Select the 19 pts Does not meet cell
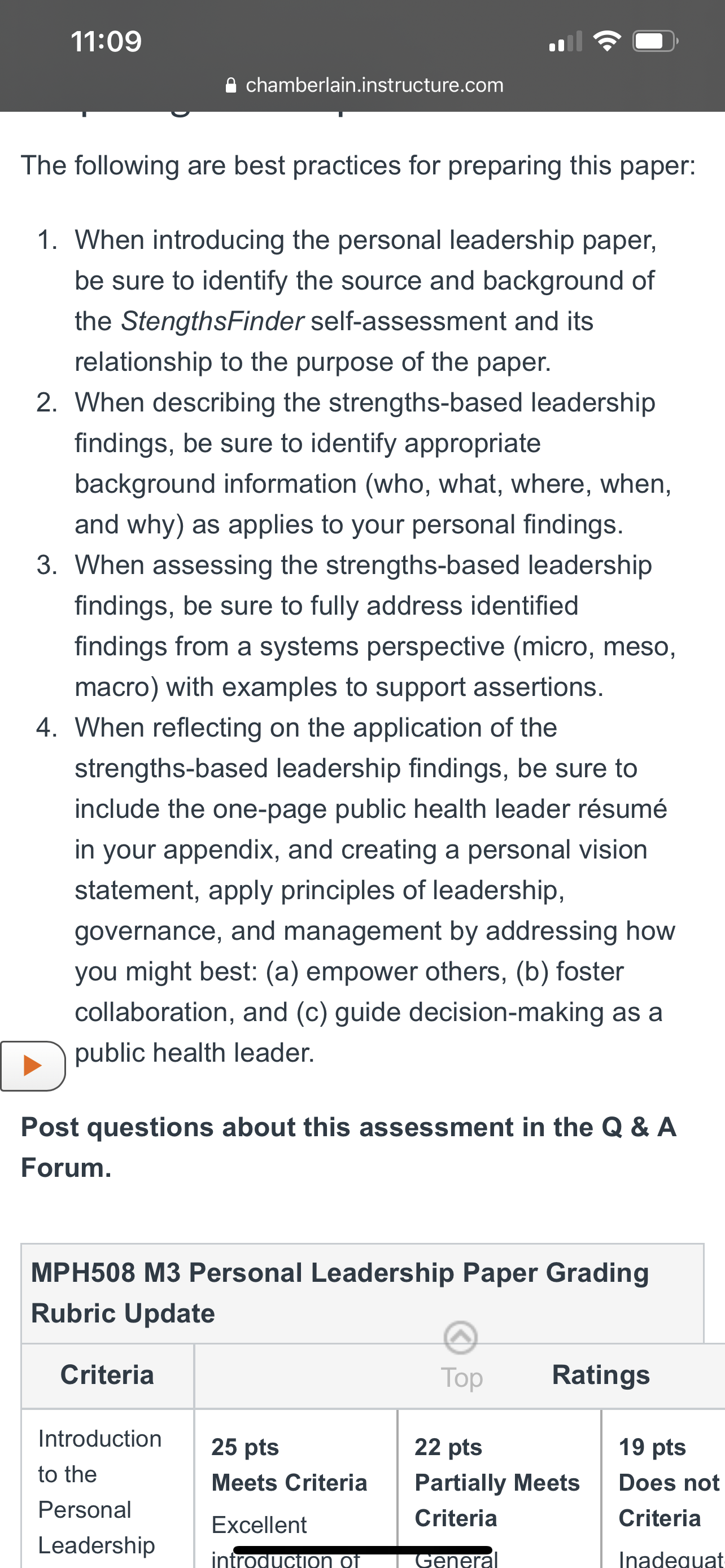Screen dimensions: 725x1568 [663, 1488]
